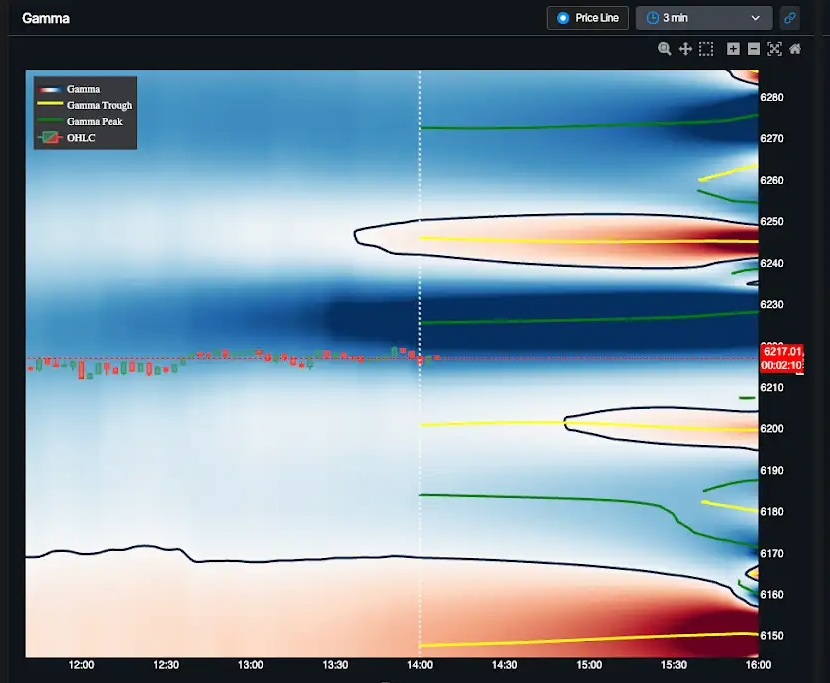Click the 6250 price axis label
This screenshot has height=683, width=830.
click(x=772, y=222)
